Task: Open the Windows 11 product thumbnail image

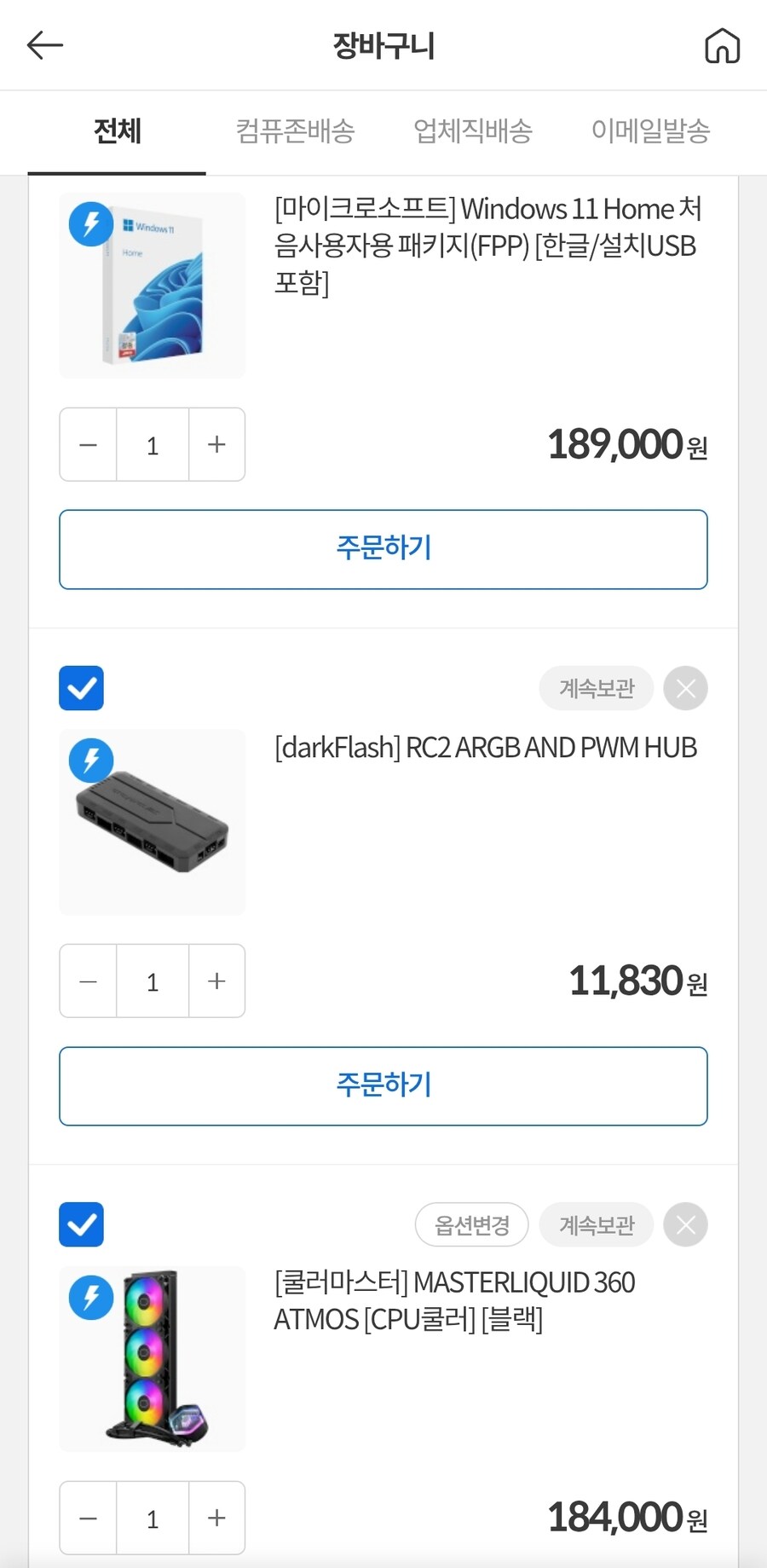Action: click(152, 285)
